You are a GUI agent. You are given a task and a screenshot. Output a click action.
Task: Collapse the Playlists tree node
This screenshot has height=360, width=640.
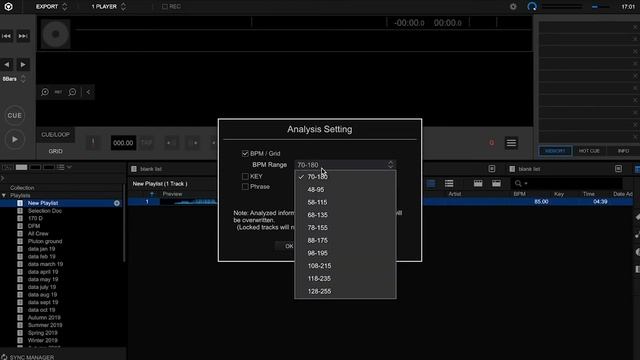click(4, 196)
